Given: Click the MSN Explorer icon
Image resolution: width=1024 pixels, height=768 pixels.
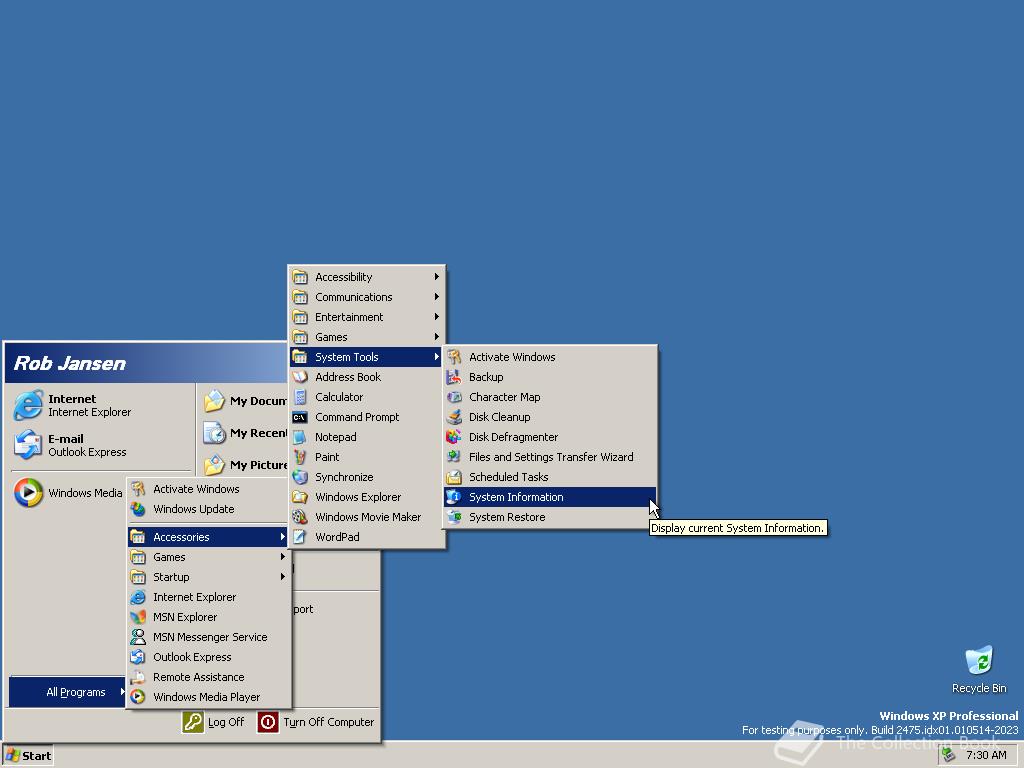Looking at the screenshot, I should [138, 617].
